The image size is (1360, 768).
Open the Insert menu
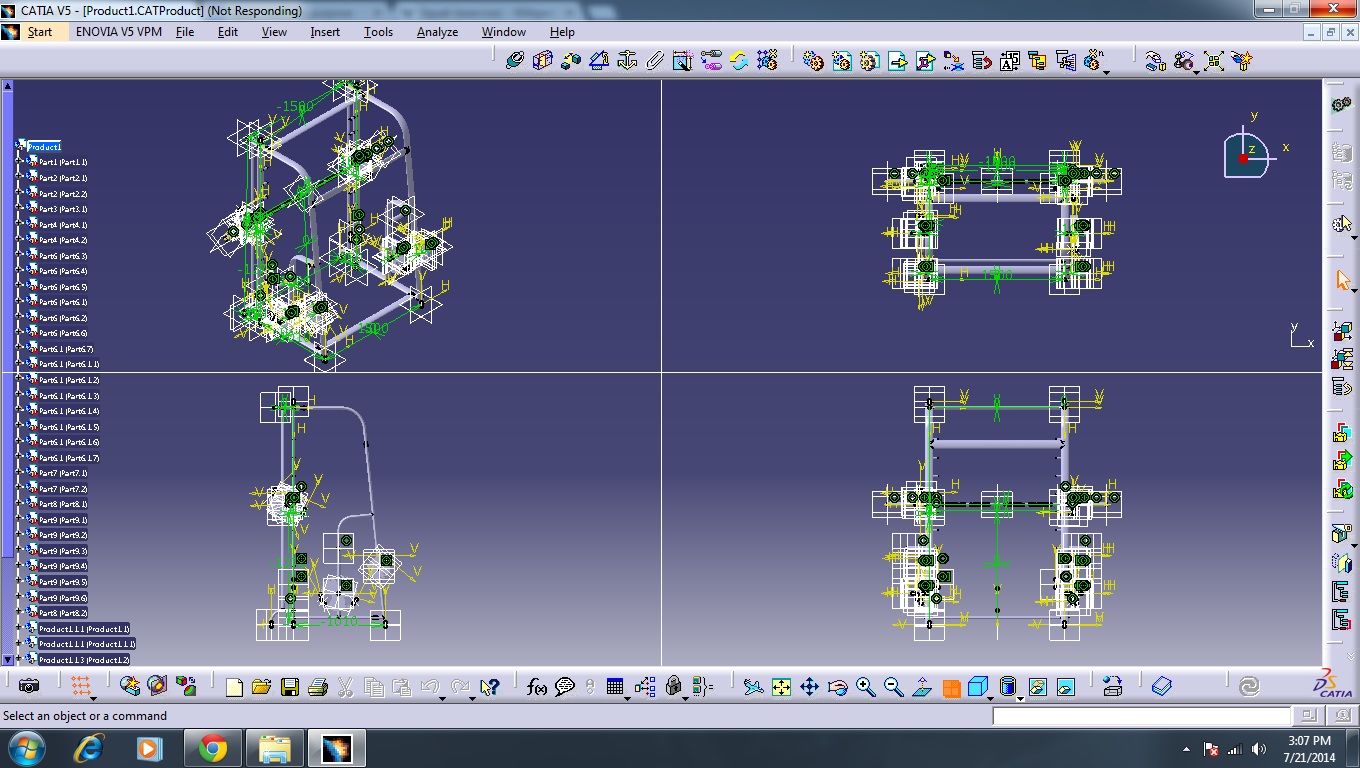point(325,32)
